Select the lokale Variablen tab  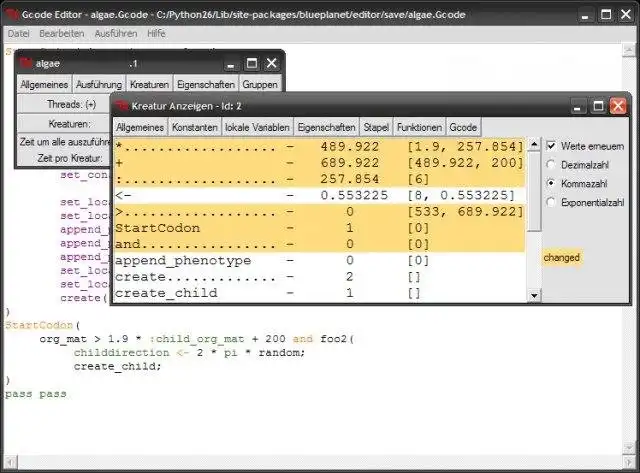257,127
